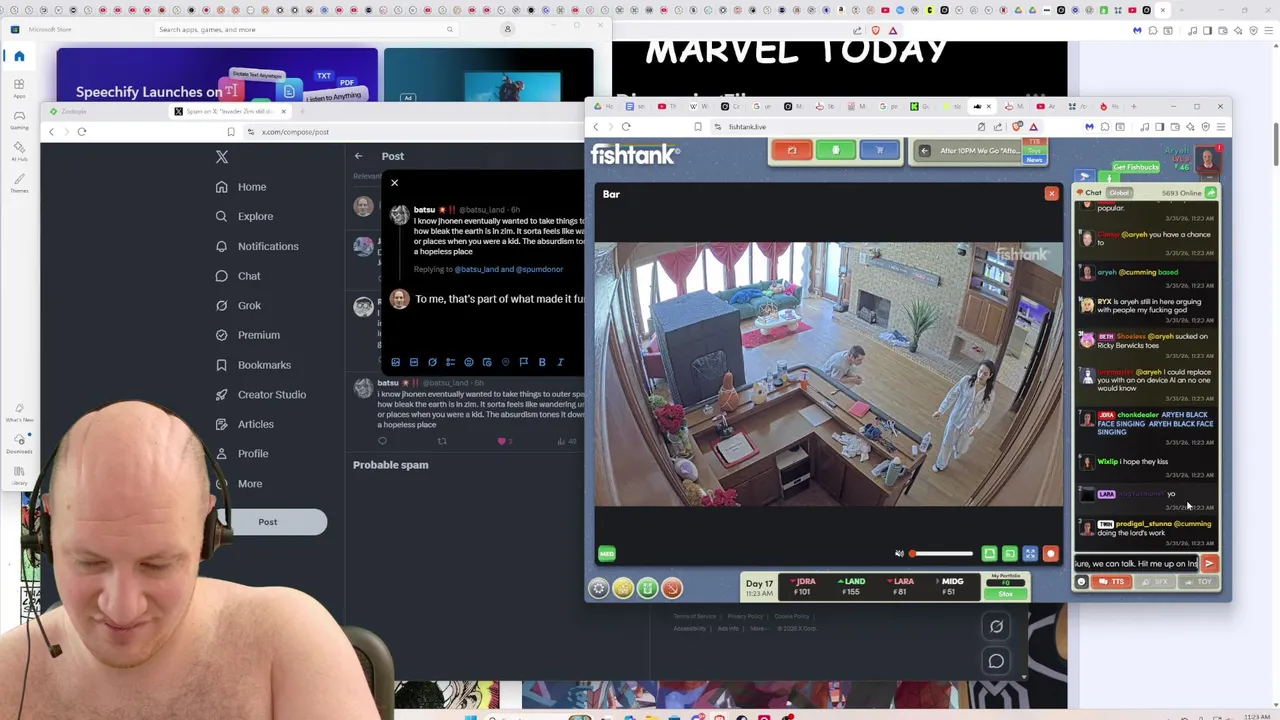Click the LAND stock ticker
This screenshot has width=1280, height=720.
coord(853,587)
